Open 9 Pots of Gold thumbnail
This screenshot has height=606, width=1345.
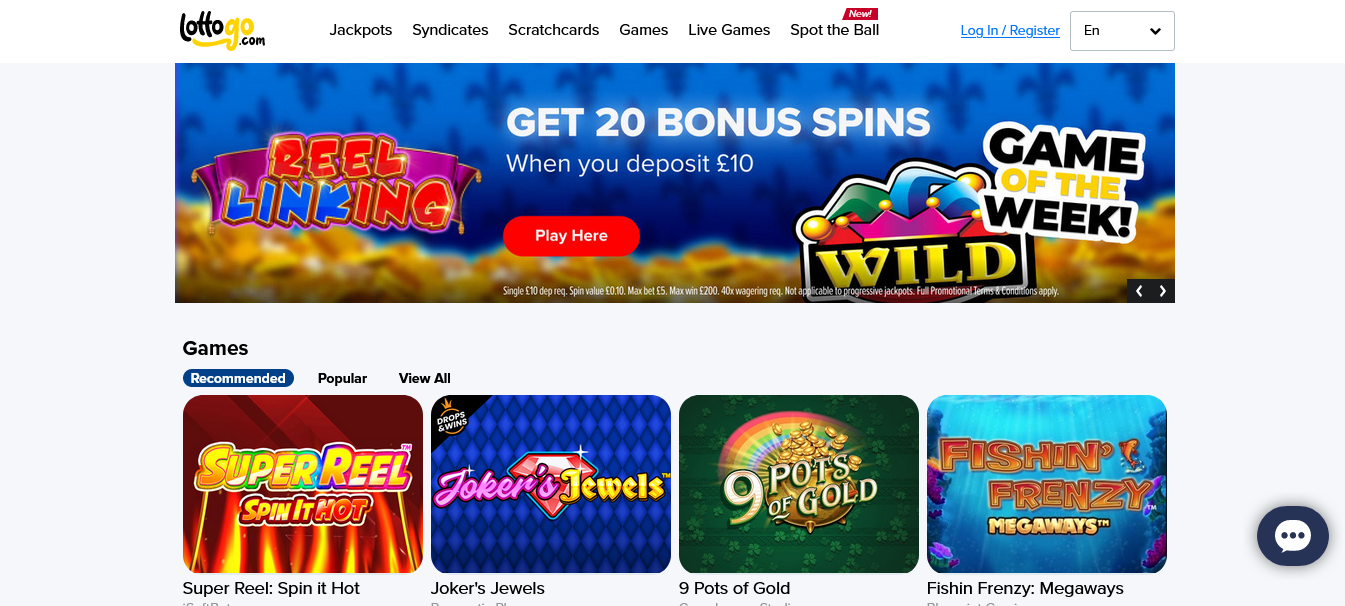[799, 484]
